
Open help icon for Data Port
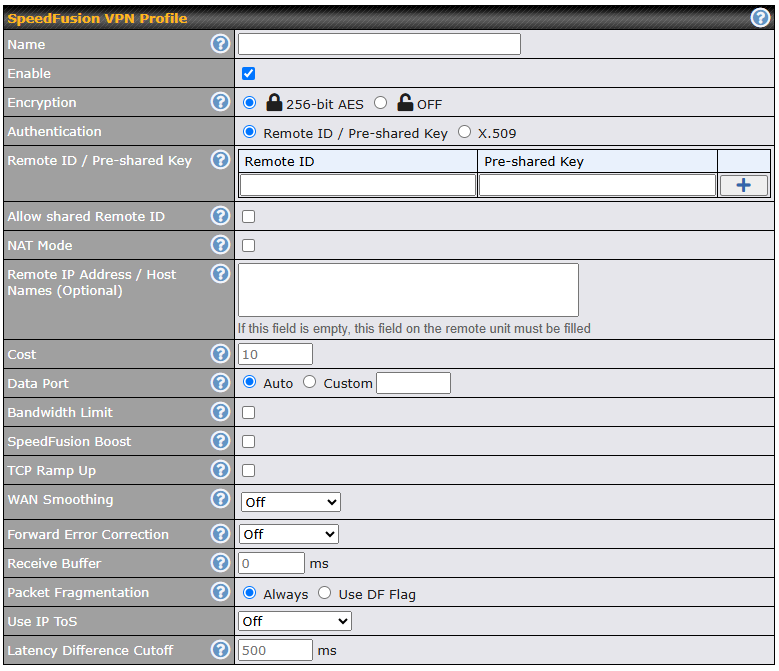(x=220, y=383)
